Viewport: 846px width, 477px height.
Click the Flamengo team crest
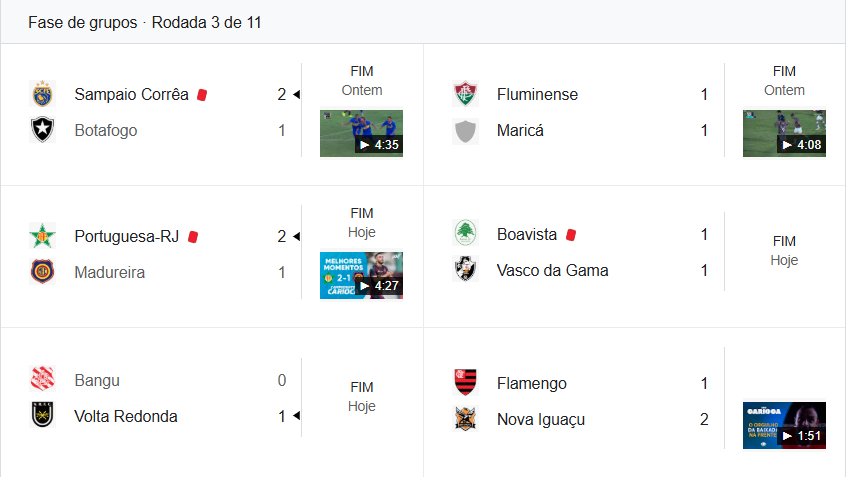[465, 383]
